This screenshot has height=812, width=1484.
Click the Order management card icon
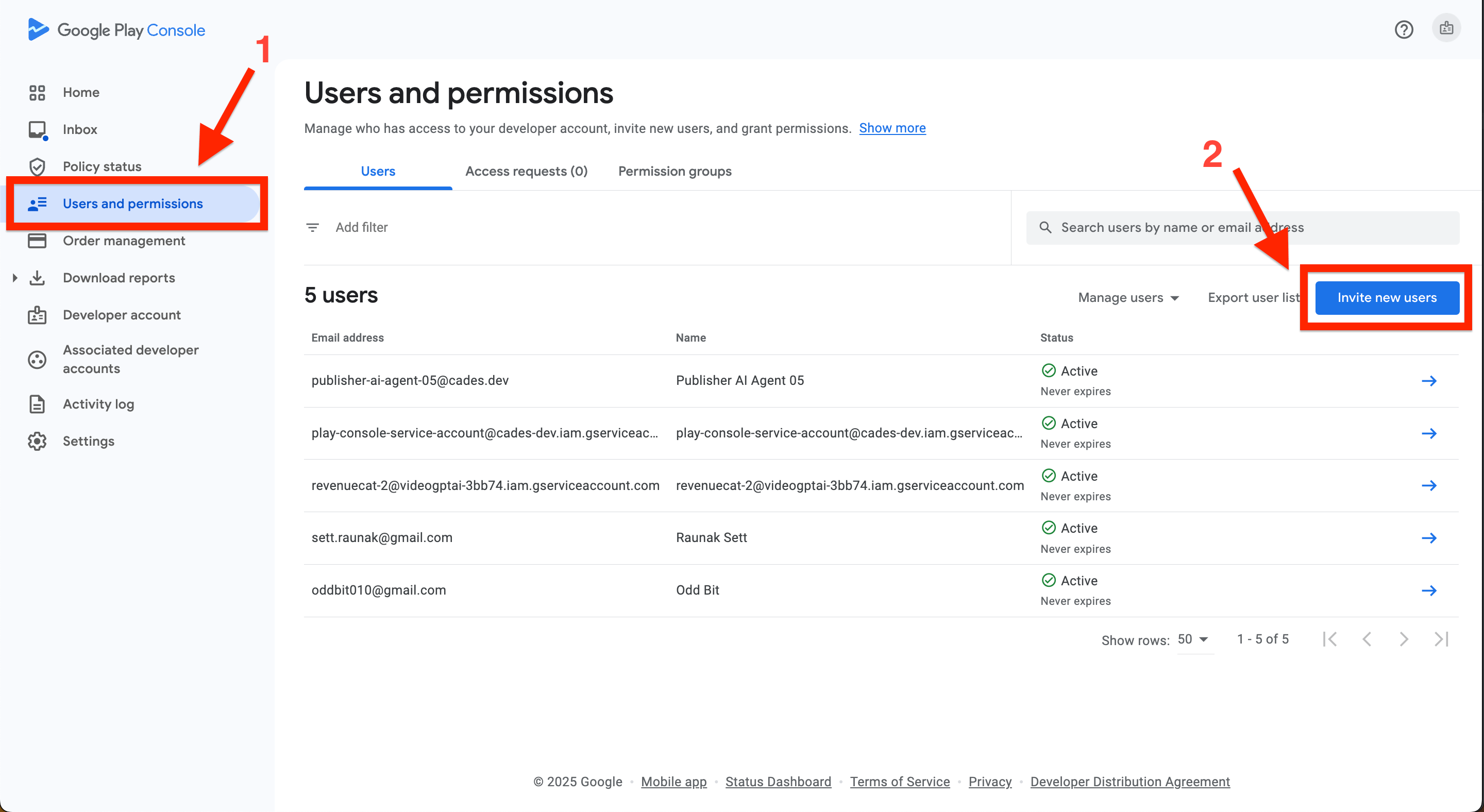point(37,241)
